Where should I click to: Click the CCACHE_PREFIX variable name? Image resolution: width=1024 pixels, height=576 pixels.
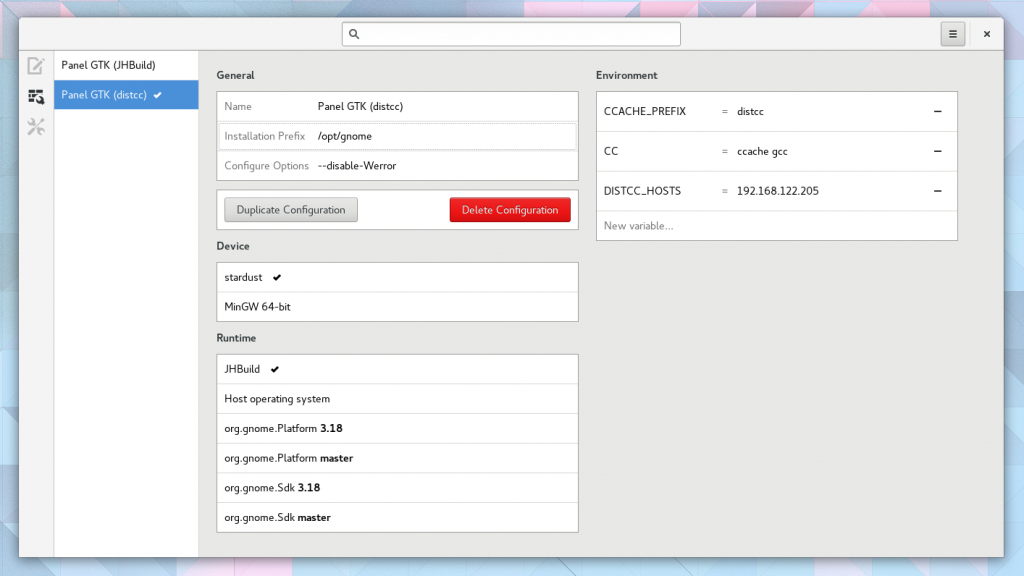pyautogui.click(x=645, y=112)
